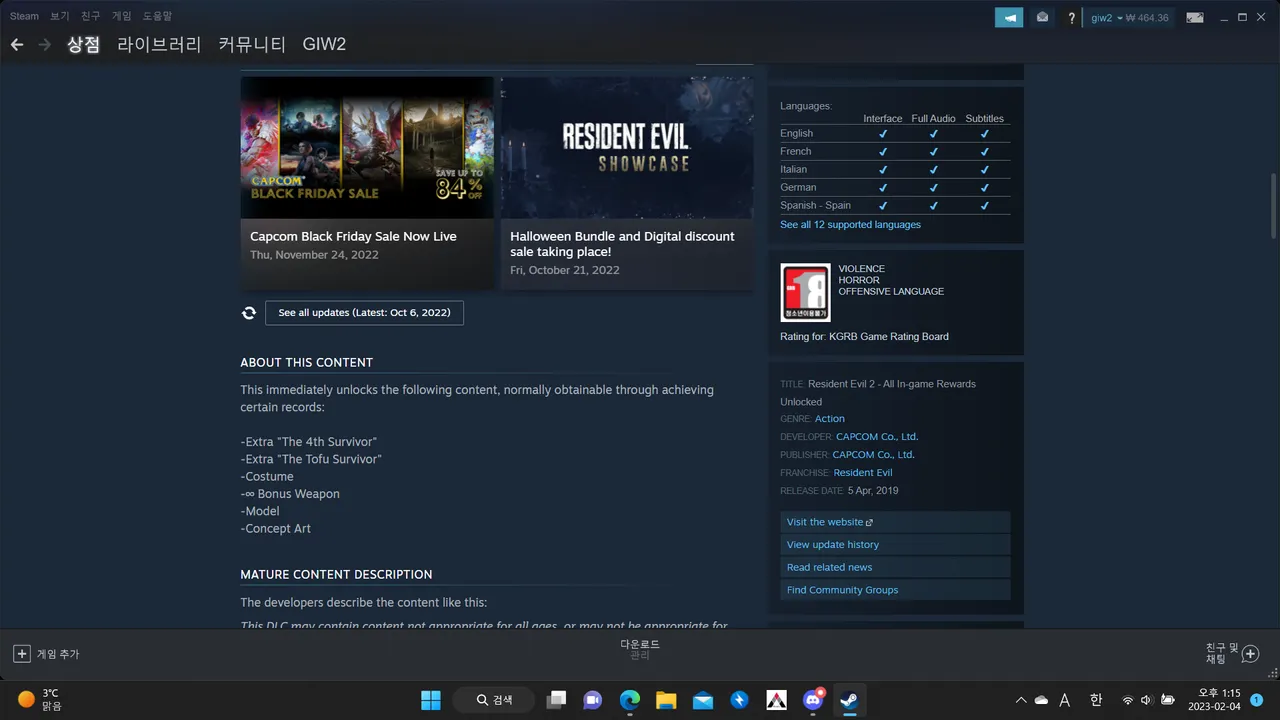The height and width of the screenshot is (720, 1280).
Task: Open the 다운로드 관리 downloads area
Action: 640,650
